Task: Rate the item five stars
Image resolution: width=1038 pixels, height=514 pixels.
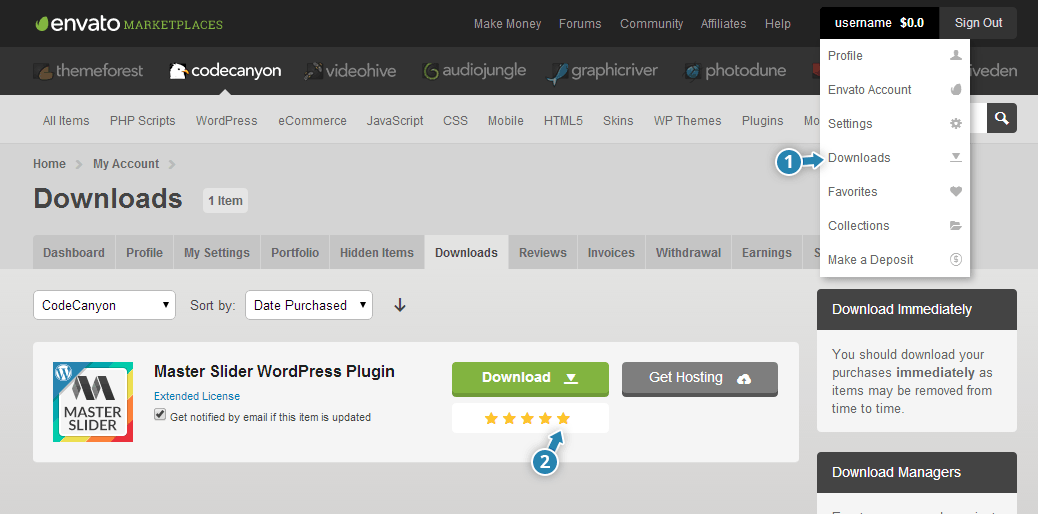Action: [x=563, y=418]
